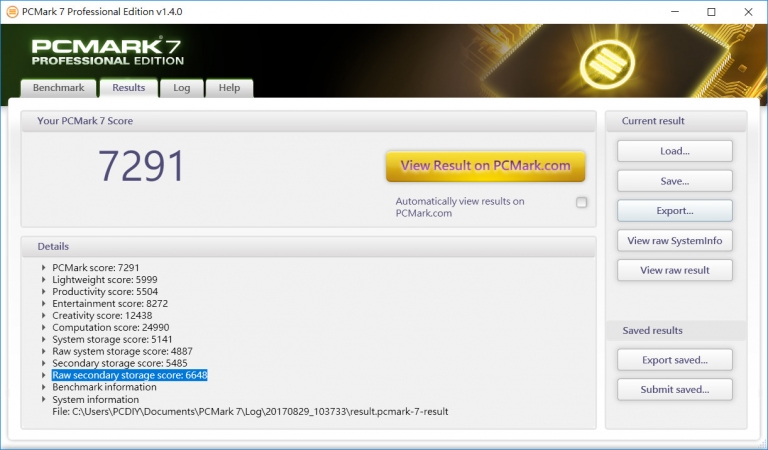Select 'Creativity score: 12438' row
The height and width of the screenshot is (450, 768).
[x=102, y=316]
